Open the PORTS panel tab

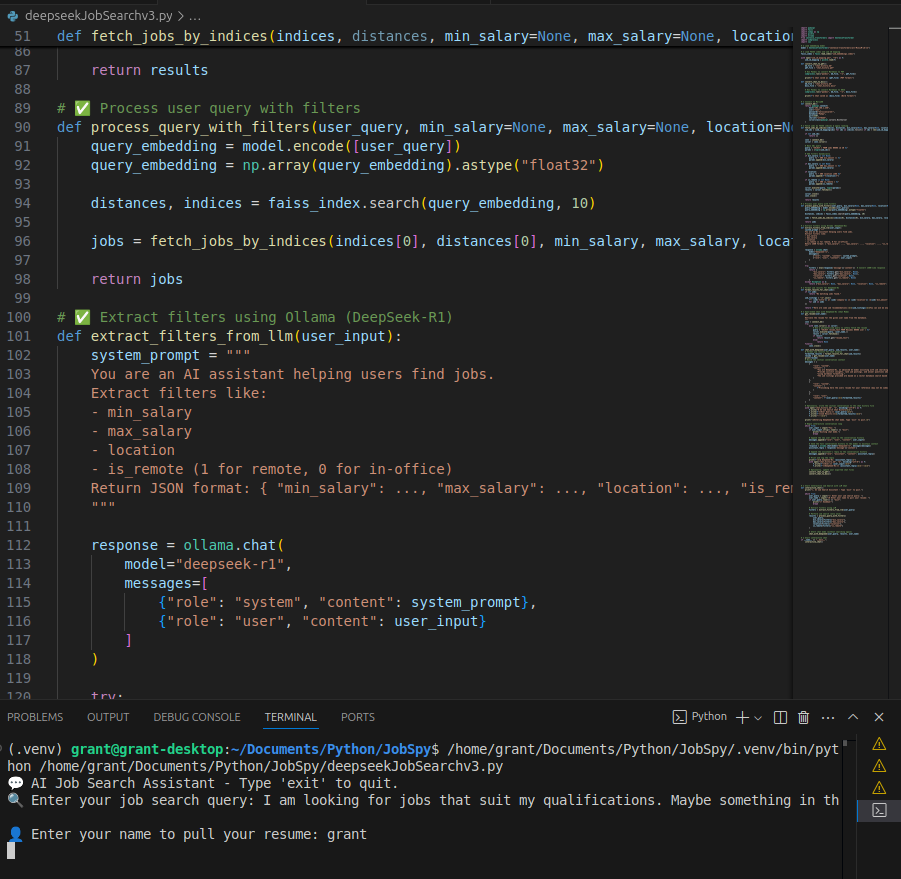click(357, 717)
